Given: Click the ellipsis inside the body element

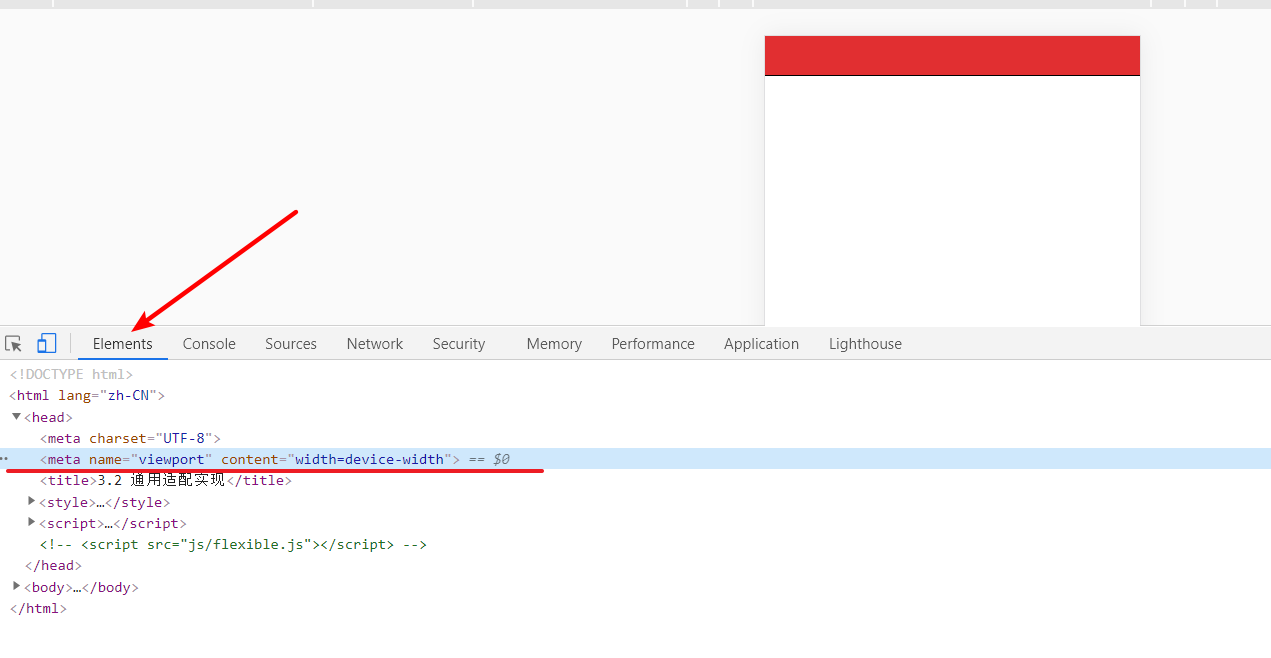Looking at the screenshot, I should [x=77, y=587].
